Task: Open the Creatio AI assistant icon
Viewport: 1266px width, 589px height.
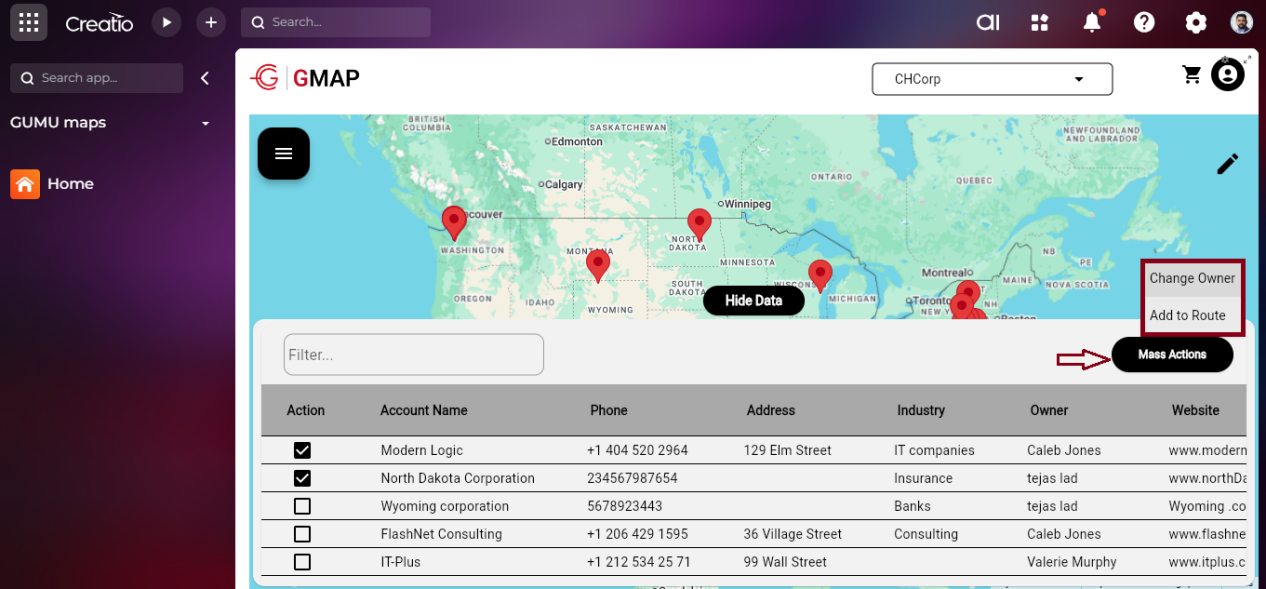Action: 988,22
